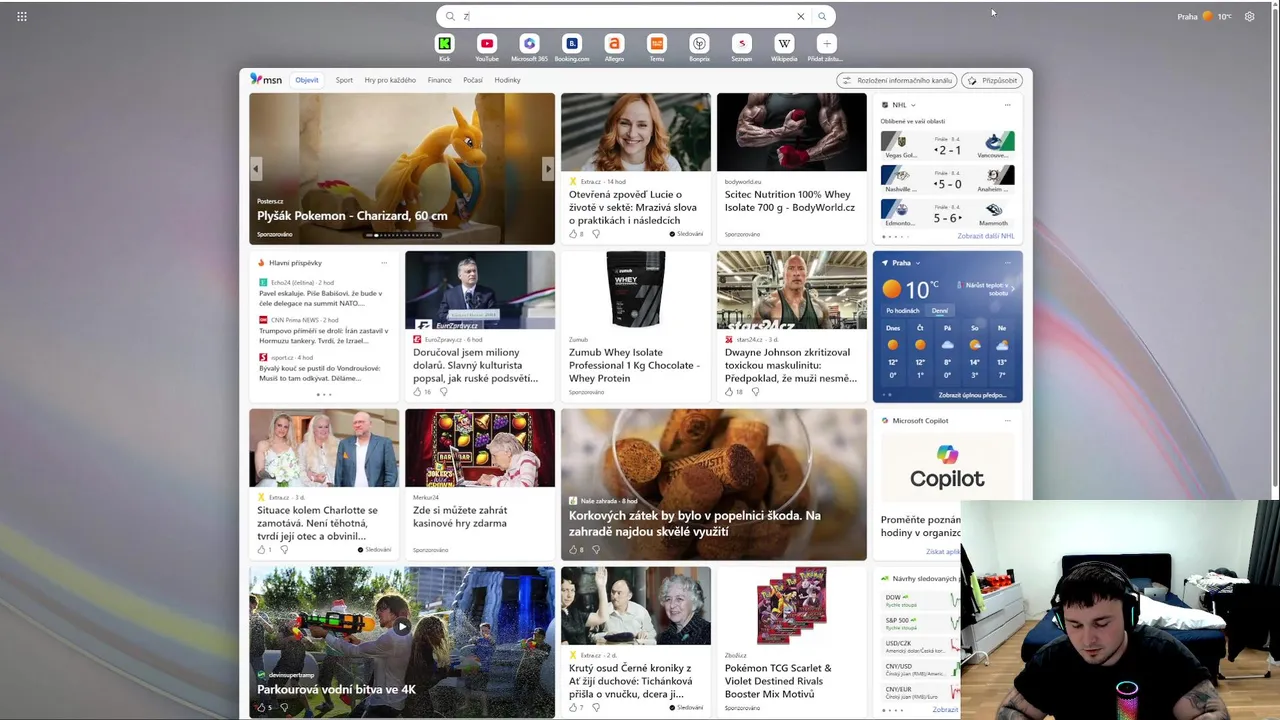Open the Pokémon TCG booster thumbnail
The height and width of the screenshot is (720, 1280).
[x=792, y=606]
